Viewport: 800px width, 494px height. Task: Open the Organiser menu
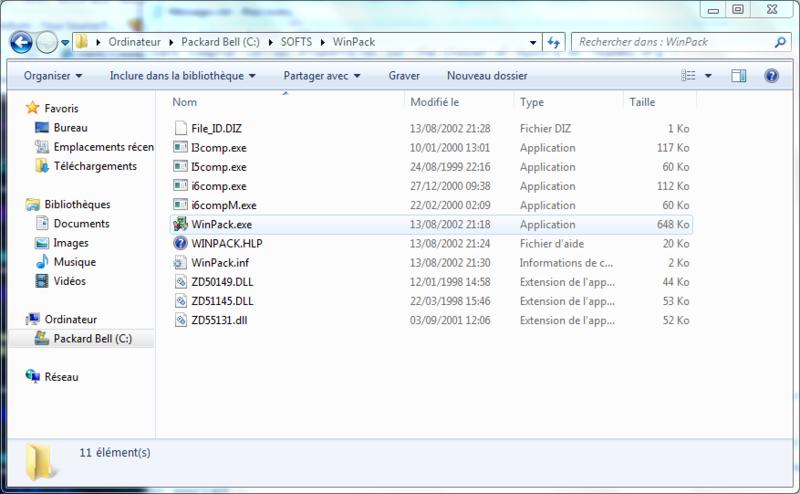(53, 76)
